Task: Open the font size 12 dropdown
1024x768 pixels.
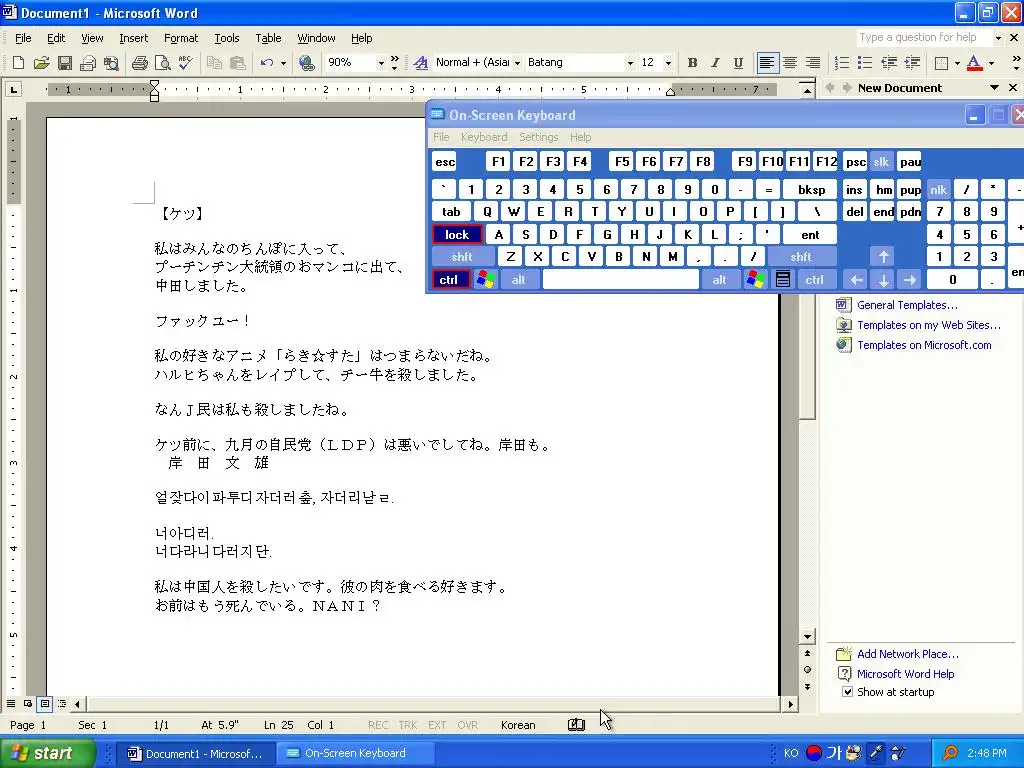Action: click(x=668, y=63)
